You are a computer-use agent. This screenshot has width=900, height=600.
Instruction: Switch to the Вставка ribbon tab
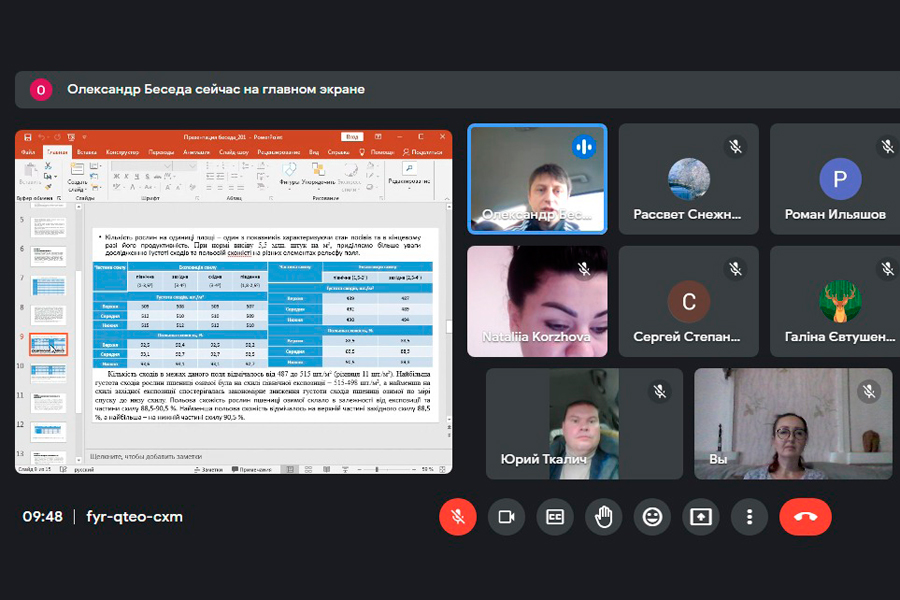tap(87, 152)
